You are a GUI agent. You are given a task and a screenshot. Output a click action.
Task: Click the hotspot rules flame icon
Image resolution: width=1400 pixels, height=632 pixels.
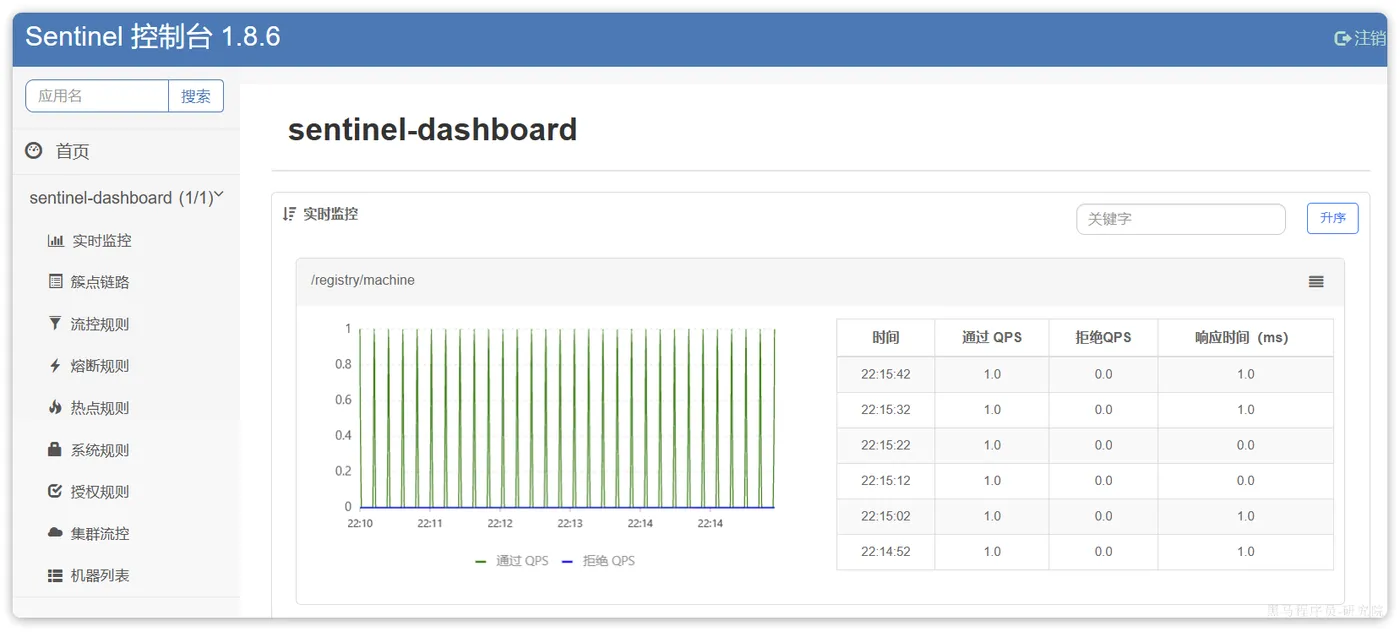[55, 408]
